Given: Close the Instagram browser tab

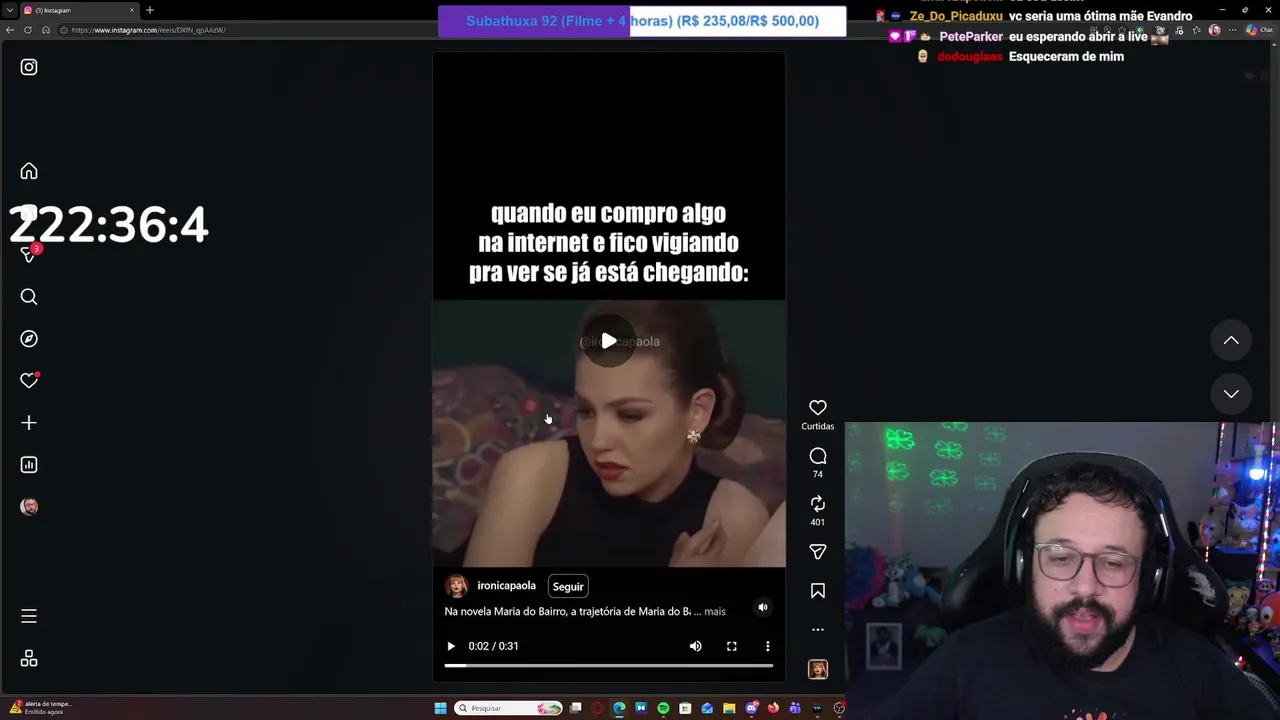Looking at the screenshot, I should [132, 10].
